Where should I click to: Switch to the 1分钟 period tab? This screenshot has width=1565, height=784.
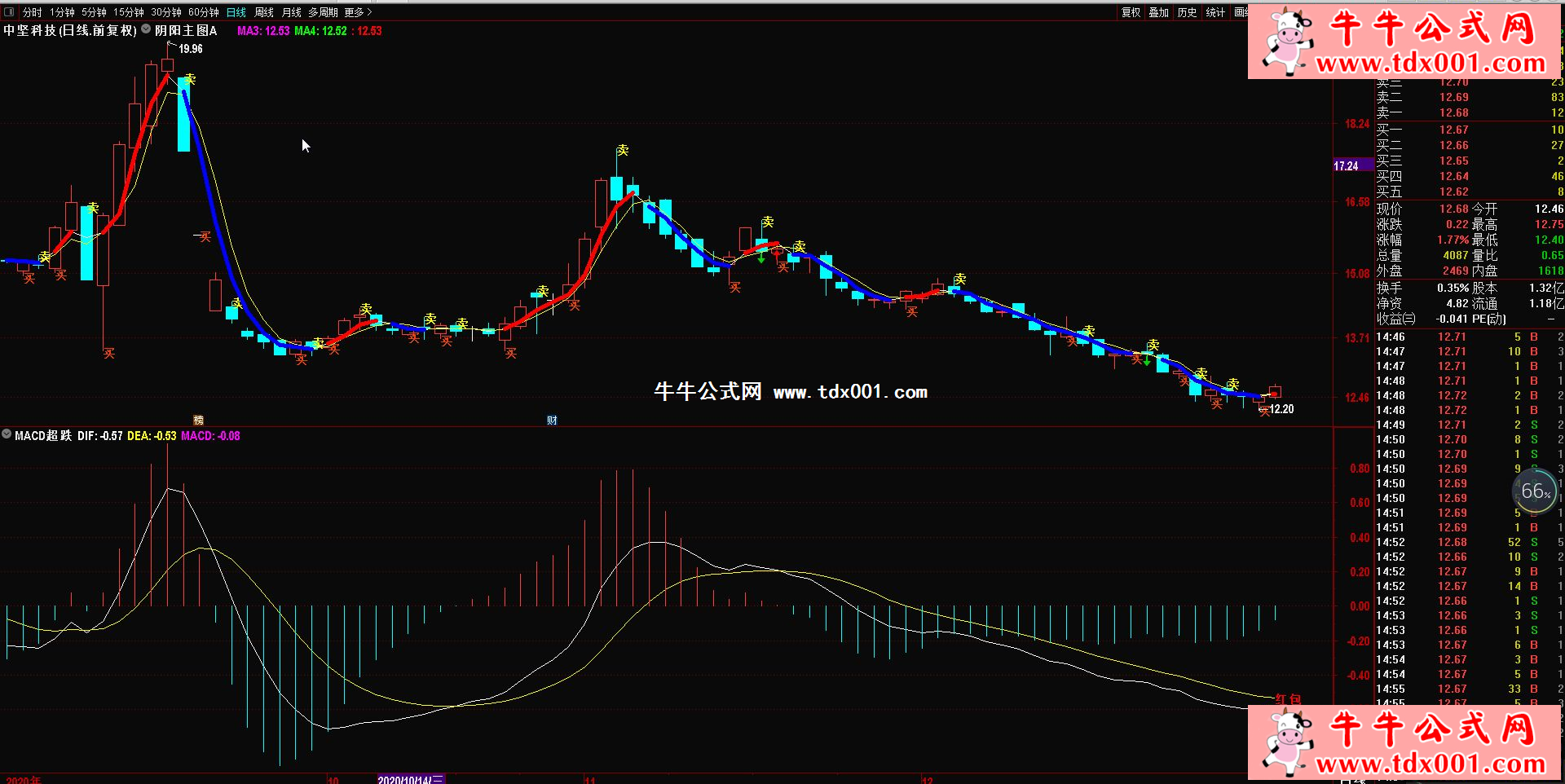[62, 12]
